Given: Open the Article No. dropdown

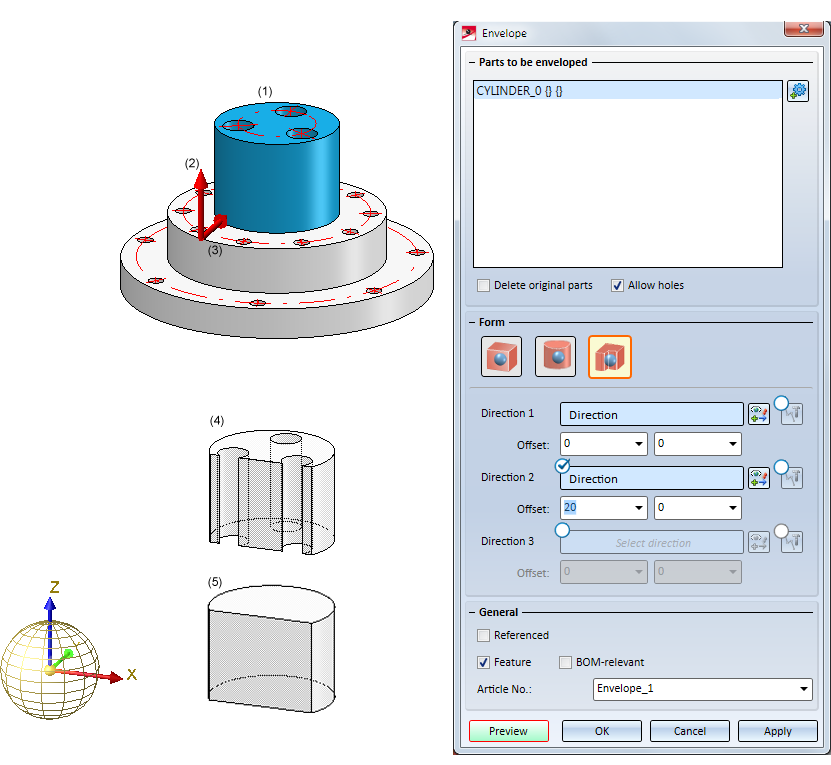Looking at the screenshot, I should click(804, 689).
